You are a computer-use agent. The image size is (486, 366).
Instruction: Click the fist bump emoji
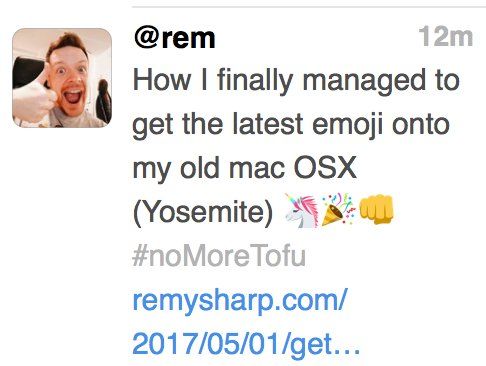pyautogui.click(x=376, y=209)
